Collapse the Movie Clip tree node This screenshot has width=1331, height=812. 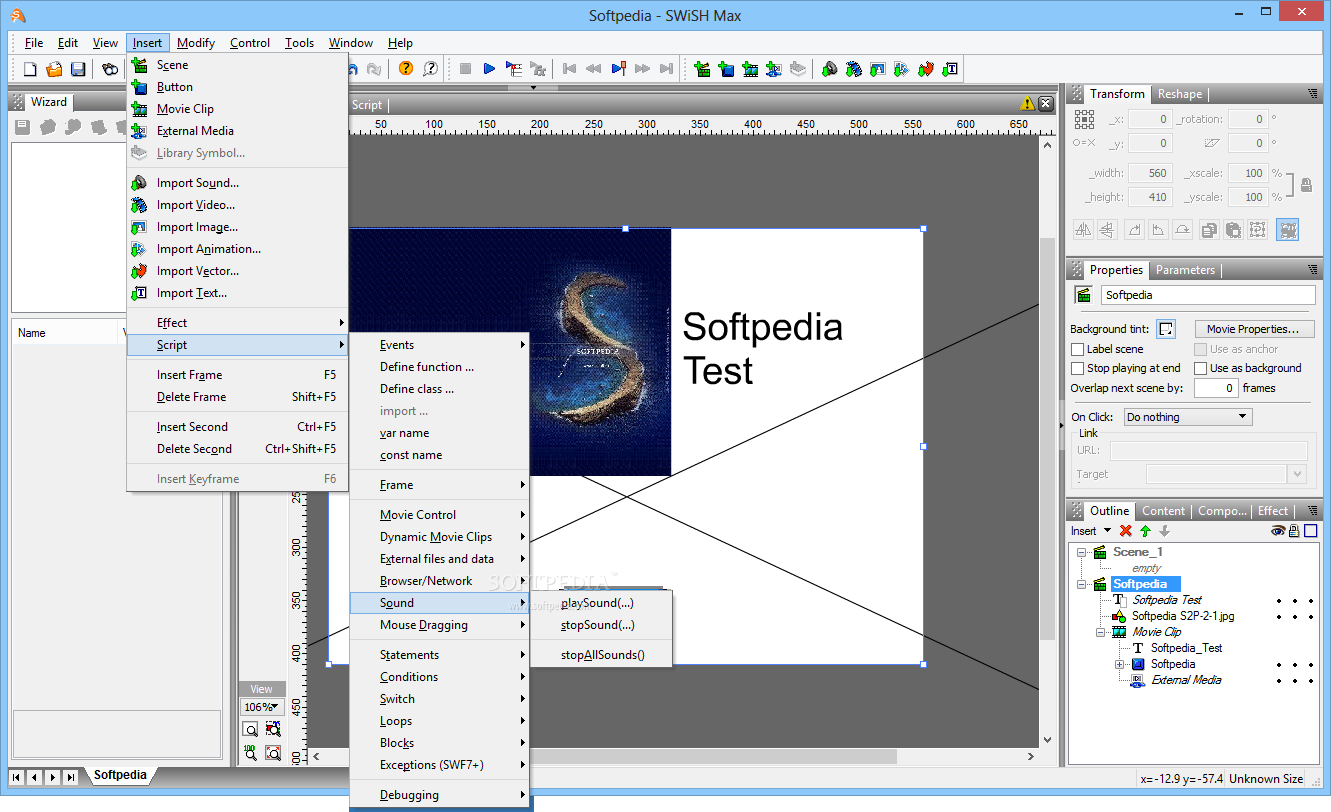tap(1100, 632)
